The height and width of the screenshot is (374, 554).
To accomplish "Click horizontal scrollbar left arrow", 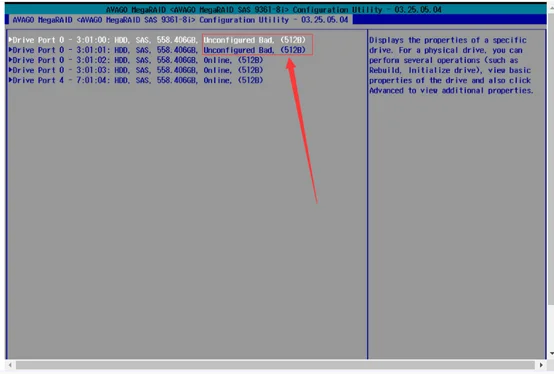I will coord(10,365).
